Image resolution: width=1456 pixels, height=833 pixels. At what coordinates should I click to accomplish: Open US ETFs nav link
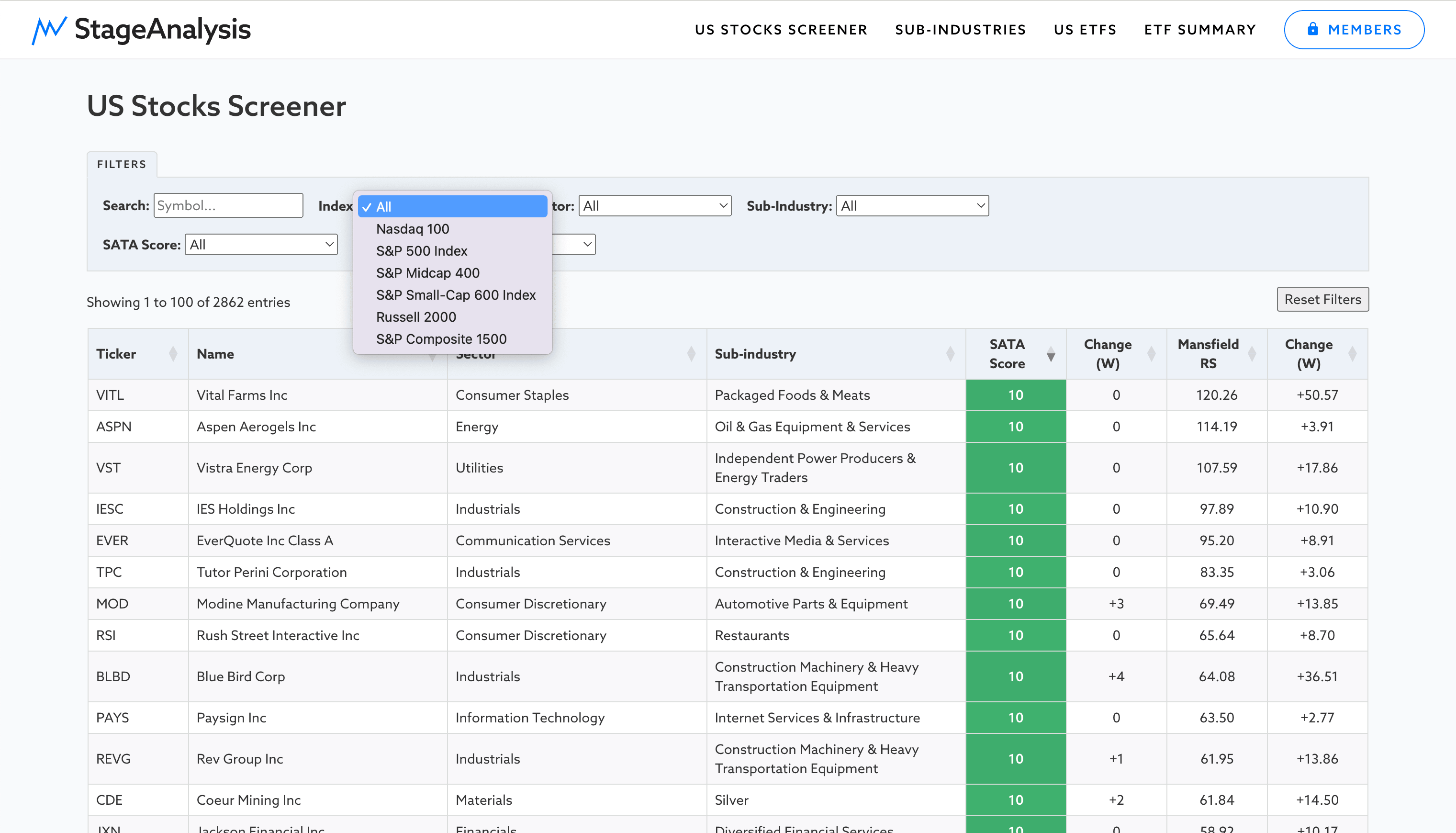tap(1086, 30)
